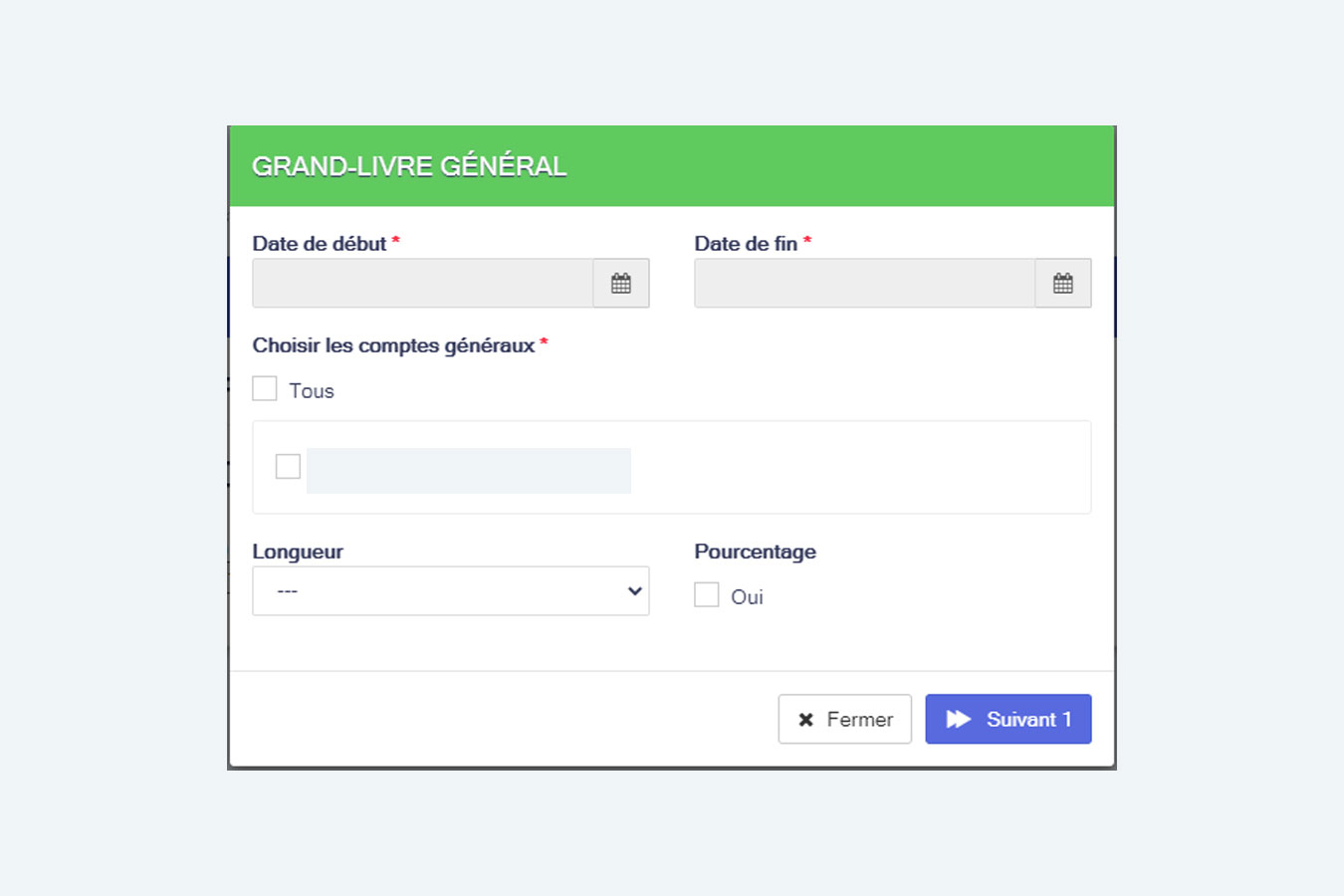Open the Date de fin calendar picker

click(x=1063, y=284)
